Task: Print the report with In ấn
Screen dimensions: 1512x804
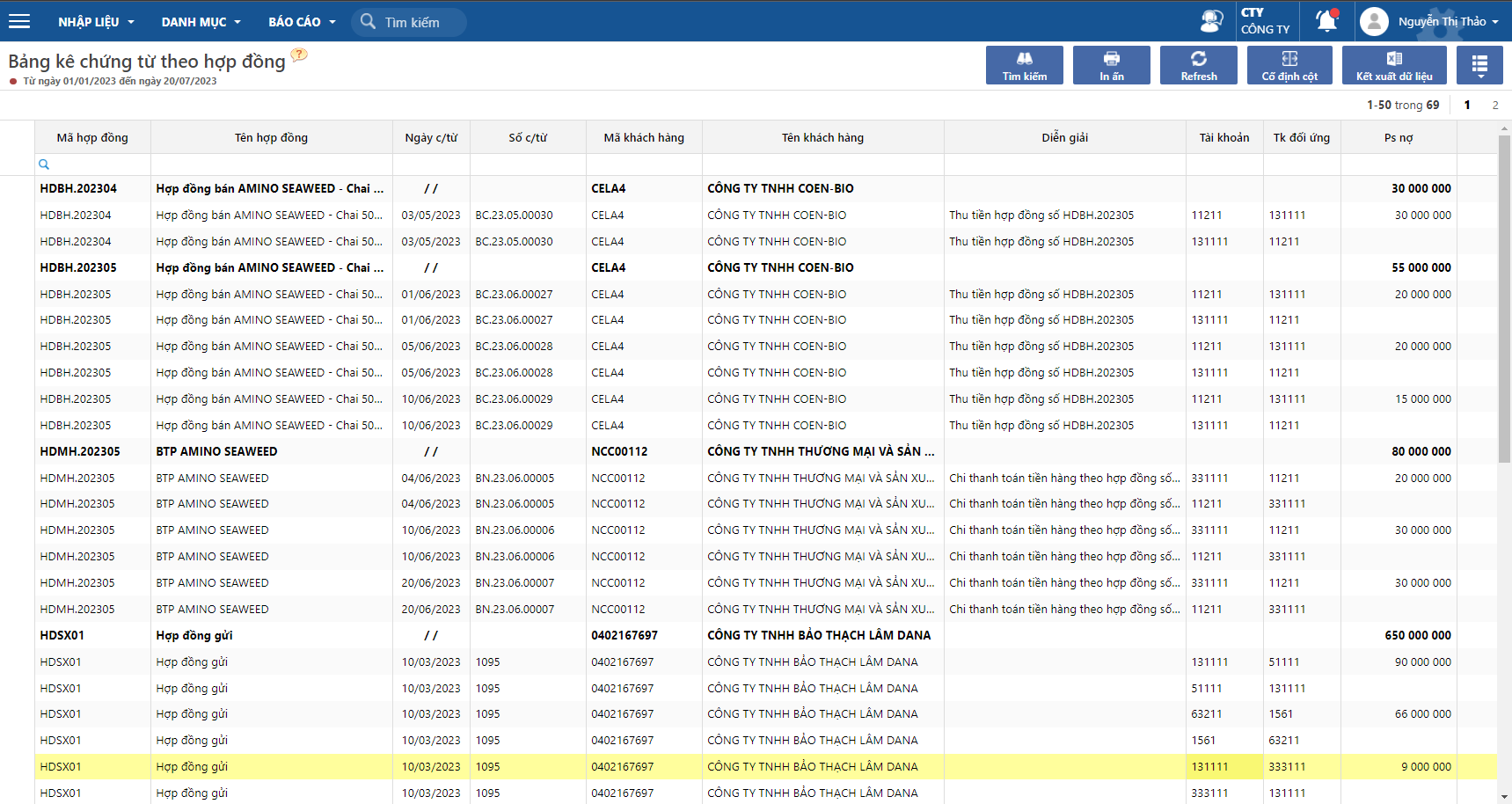Action: [1111, 65]
